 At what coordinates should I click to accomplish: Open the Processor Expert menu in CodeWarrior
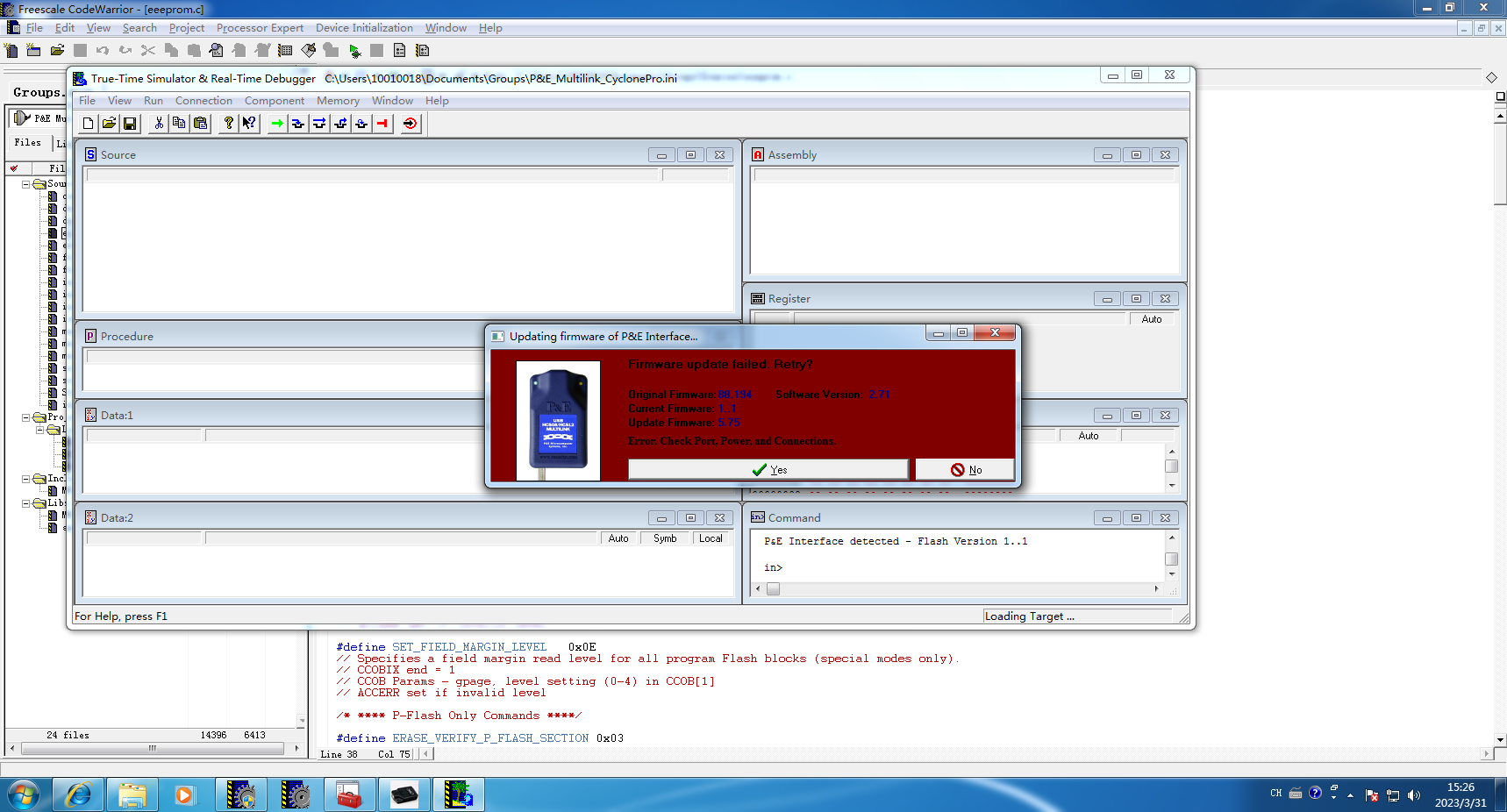point(260,27)
